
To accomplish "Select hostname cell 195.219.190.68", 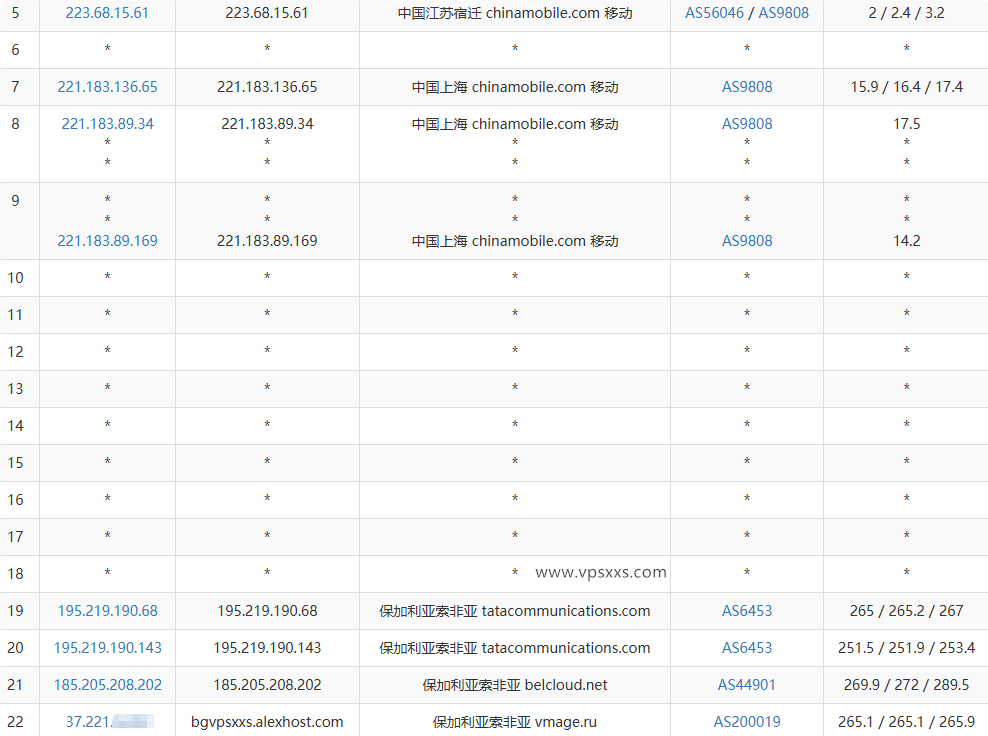I will [267, 611].
